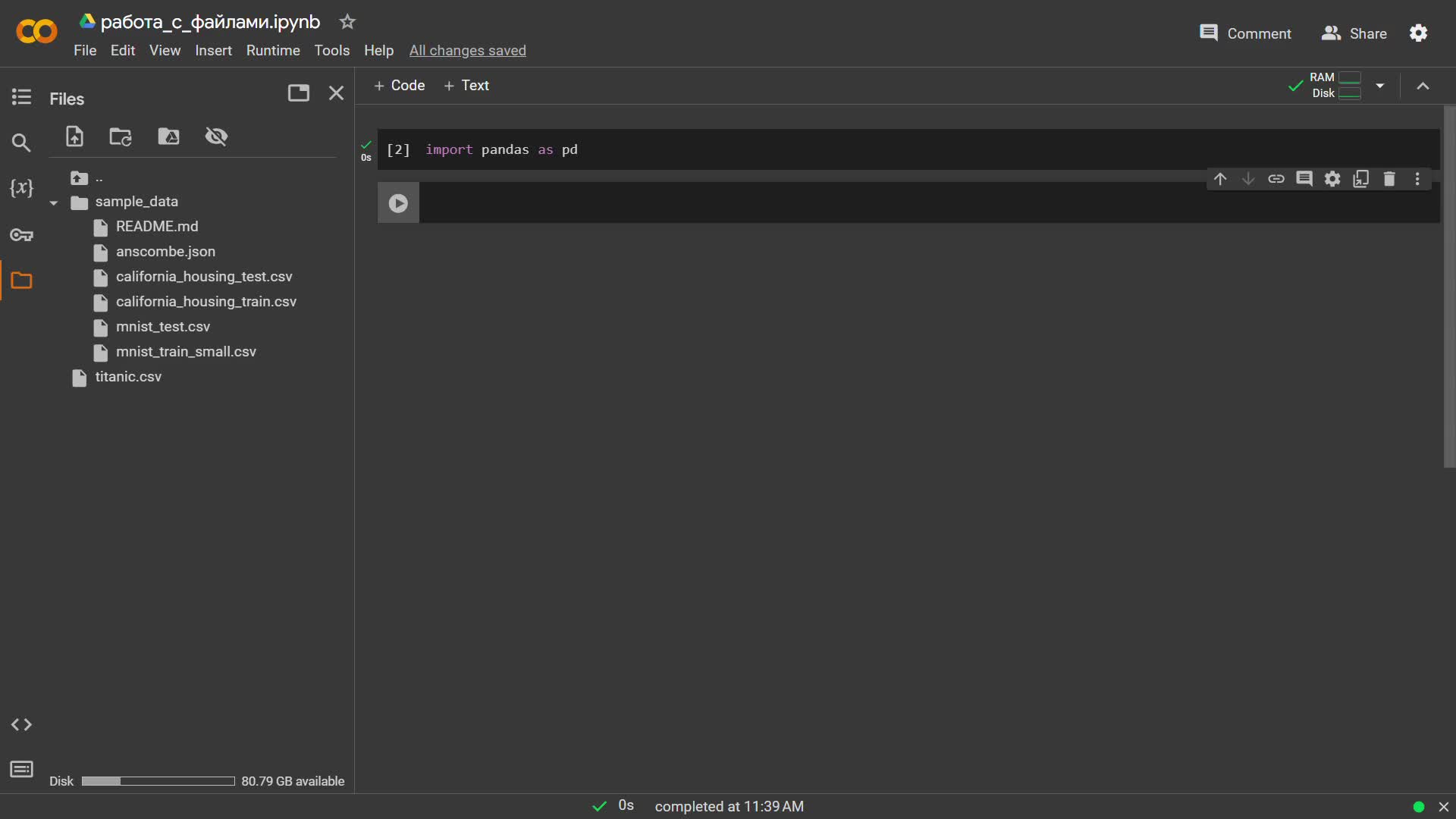This screenshot has height=819, width=1456.
Task: Click the Disk usage bar in Files panel
Action: click(x=158, y=781)
